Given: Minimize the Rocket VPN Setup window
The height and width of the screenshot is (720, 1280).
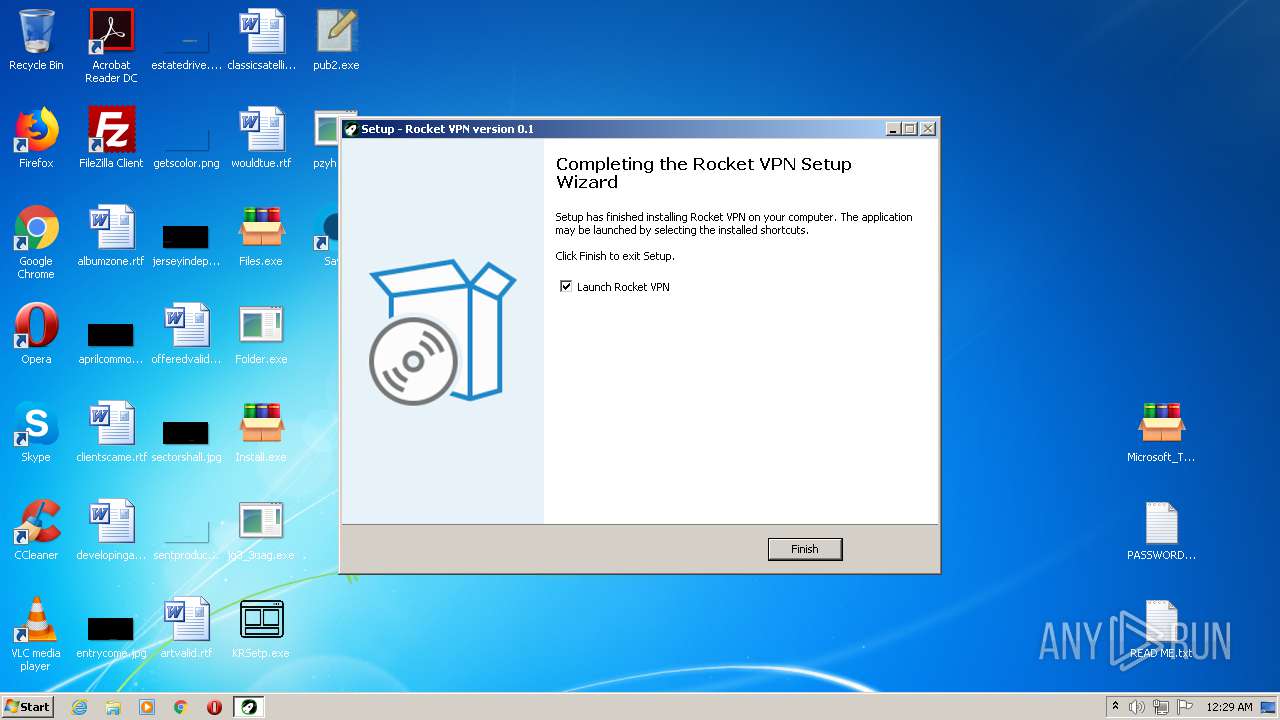Looking at the screenshot, I should [893, 129].
